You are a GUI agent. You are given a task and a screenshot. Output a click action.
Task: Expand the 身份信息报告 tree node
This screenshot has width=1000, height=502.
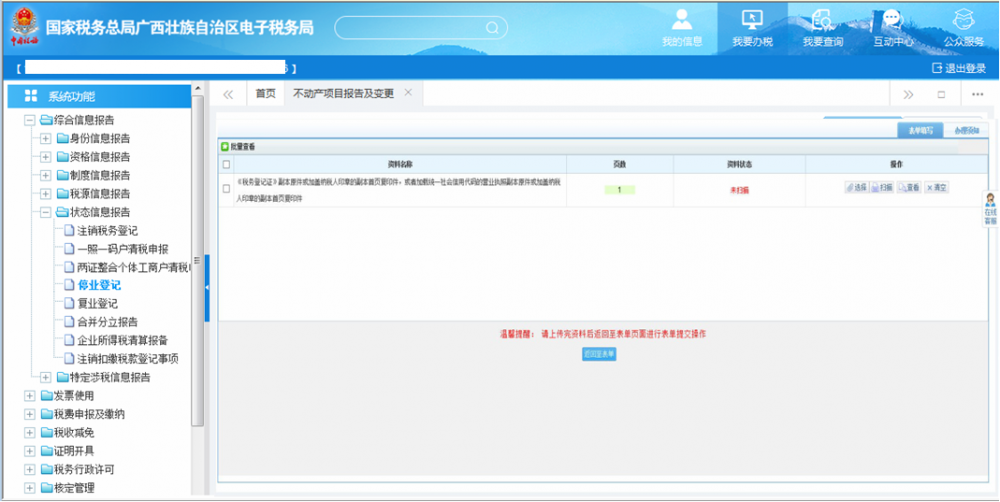pyautogui.click(x=46, y=138)
